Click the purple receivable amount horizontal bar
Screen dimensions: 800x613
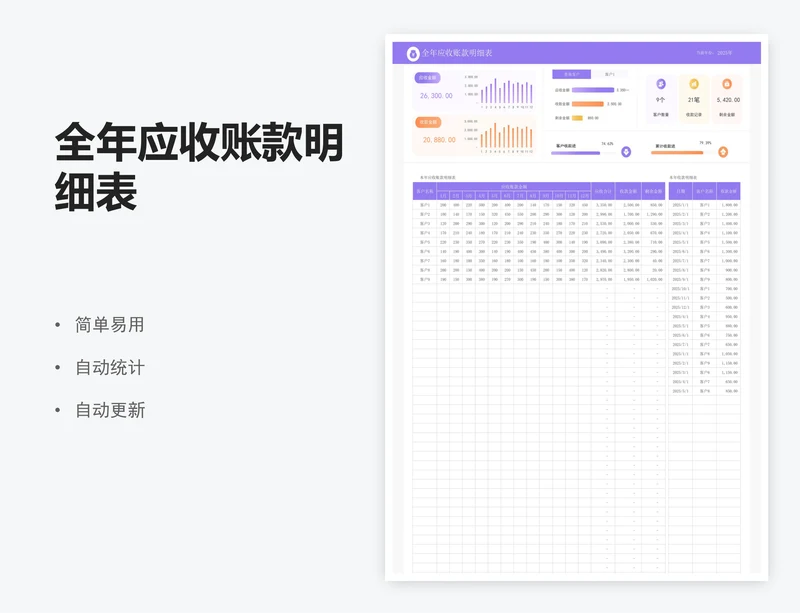593,90
